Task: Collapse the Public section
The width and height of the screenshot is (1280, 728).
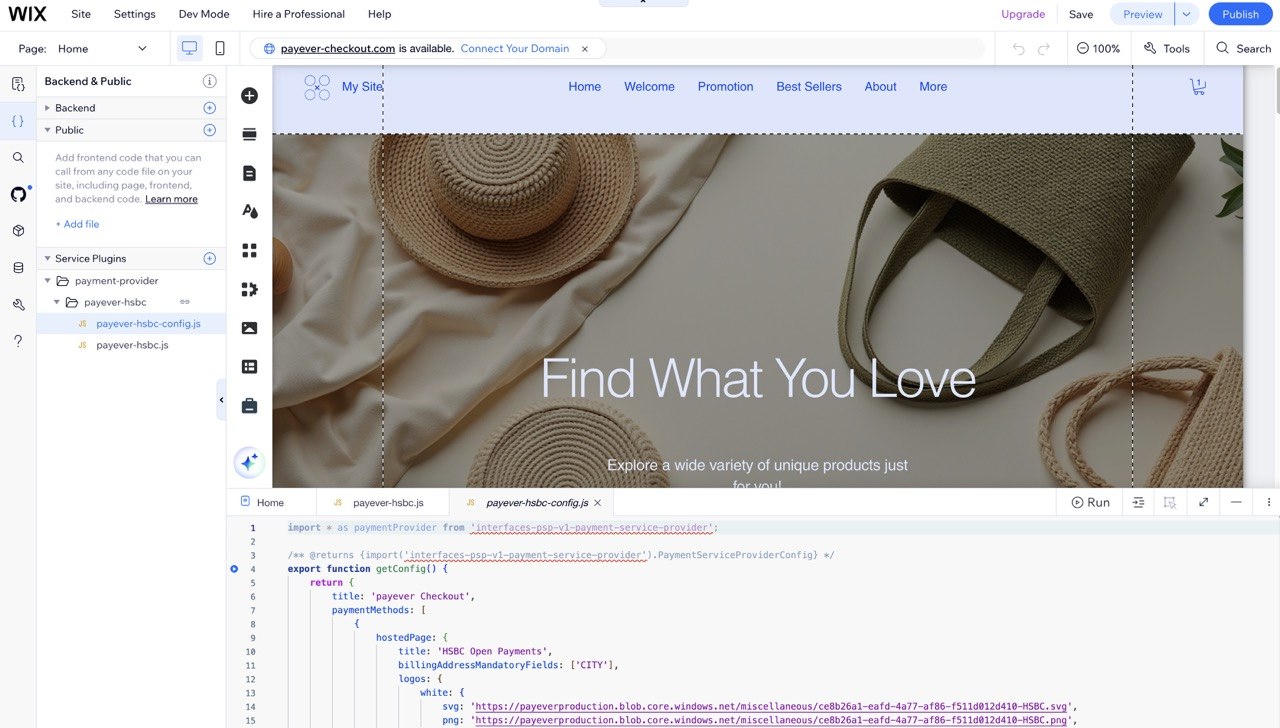Action: click(x=47, y=130)
